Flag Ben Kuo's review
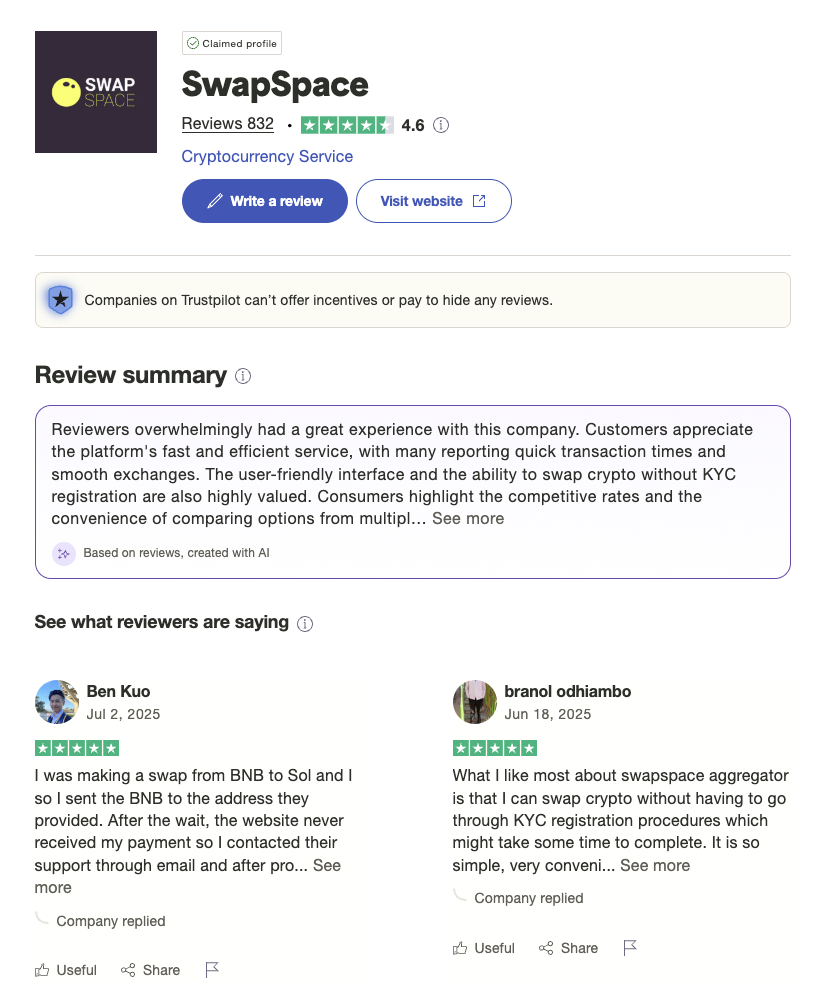 tap(212, 969)
